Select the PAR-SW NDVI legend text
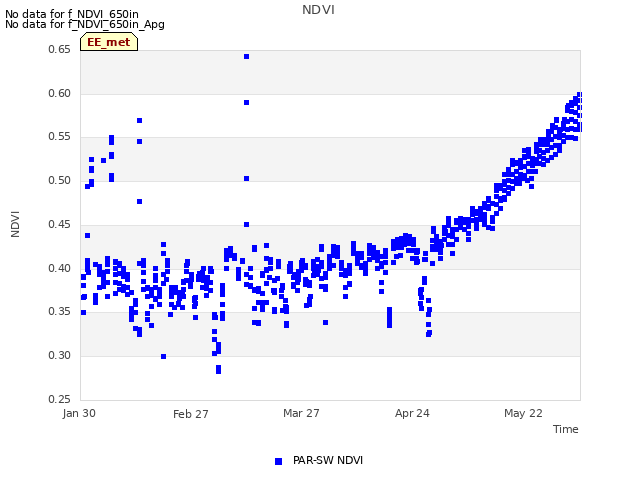 point(328,460)
